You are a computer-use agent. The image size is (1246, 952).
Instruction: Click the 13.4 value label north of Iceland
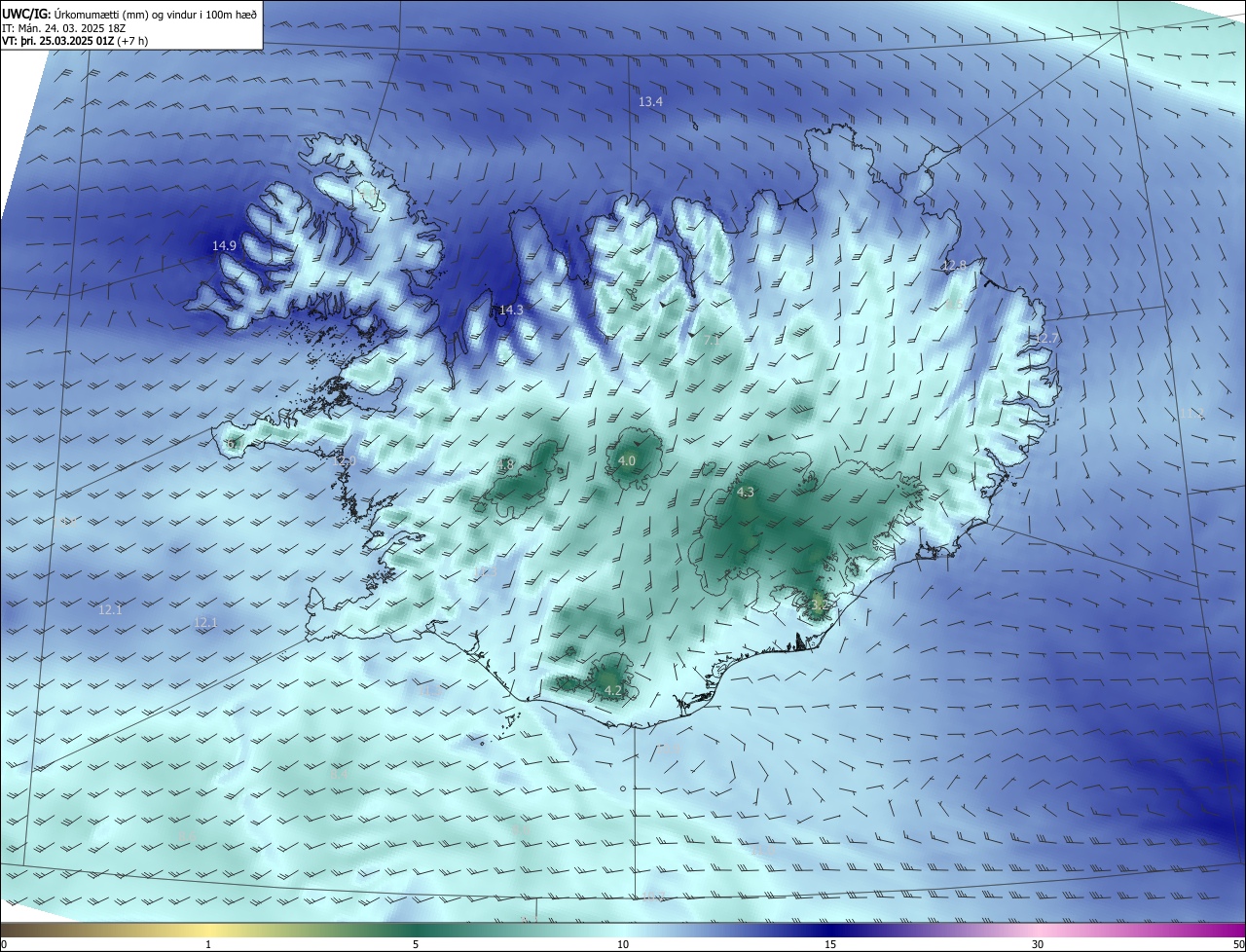click(650, 102)
